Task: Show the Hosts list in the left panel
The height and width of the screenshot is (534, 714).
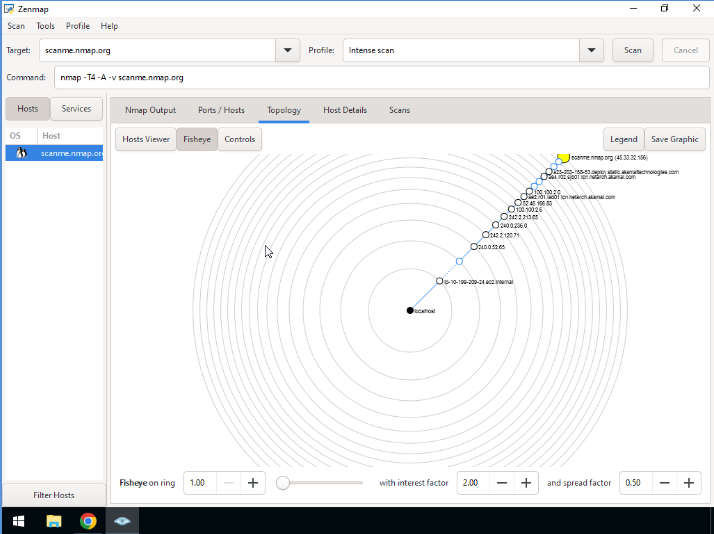Action: [27, 109]
